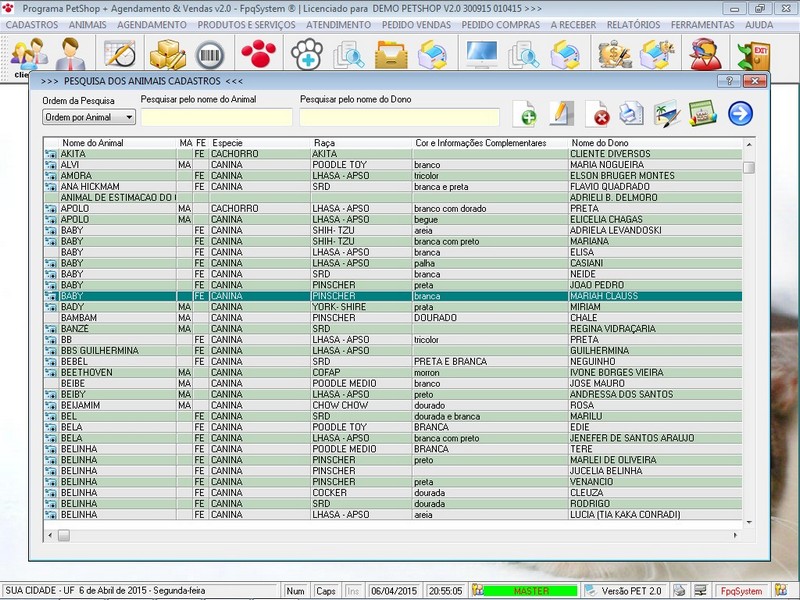Click the delete record red X icon
The width and height of the screenshot is (800, 600).
pyautogui.click(x=597, y=114)
